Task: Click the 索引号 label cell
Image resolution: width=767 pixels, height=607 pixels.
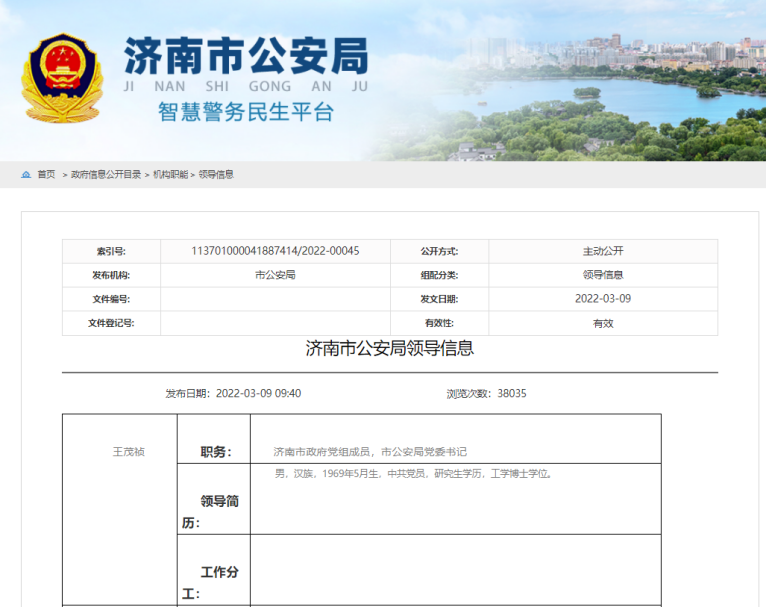Action: (x=112, y=251)
